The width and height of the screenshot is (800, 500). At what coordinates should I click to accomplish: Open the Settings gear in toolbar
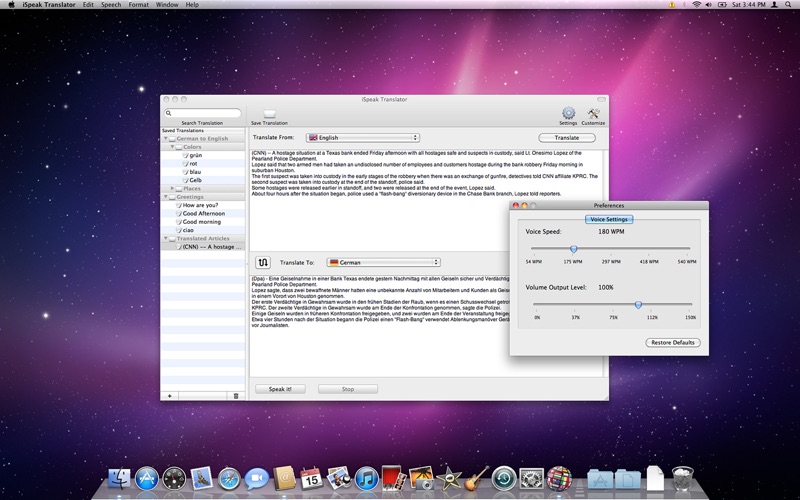tap(568, 113)
